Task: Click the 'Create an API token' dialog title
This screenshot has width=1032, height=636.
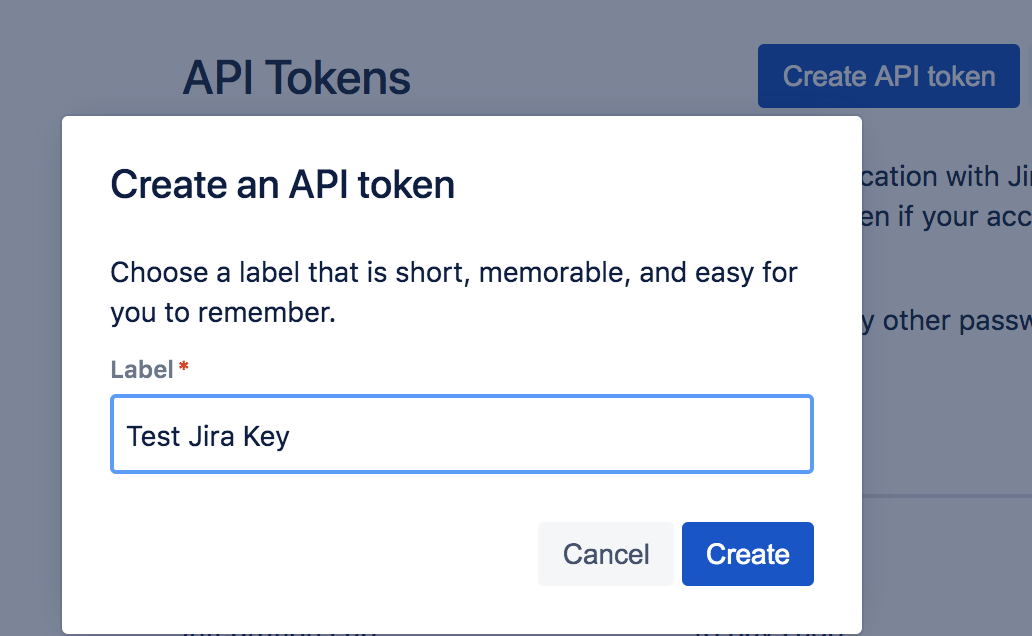Action: (x=282, y=184)
